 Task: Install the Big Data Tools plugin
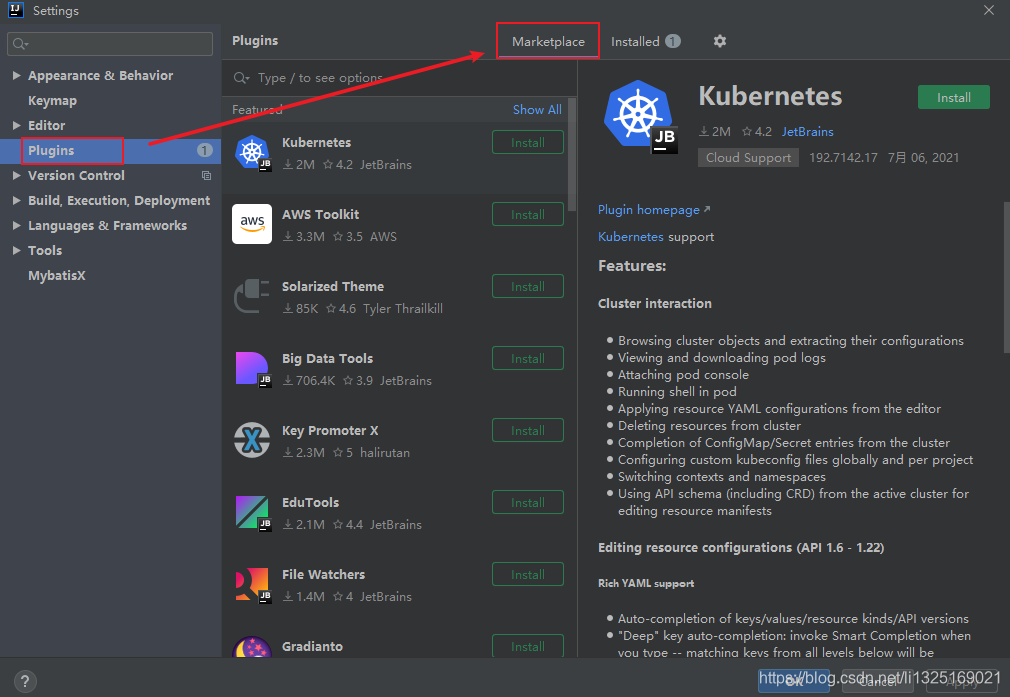[x=528, y=358]
